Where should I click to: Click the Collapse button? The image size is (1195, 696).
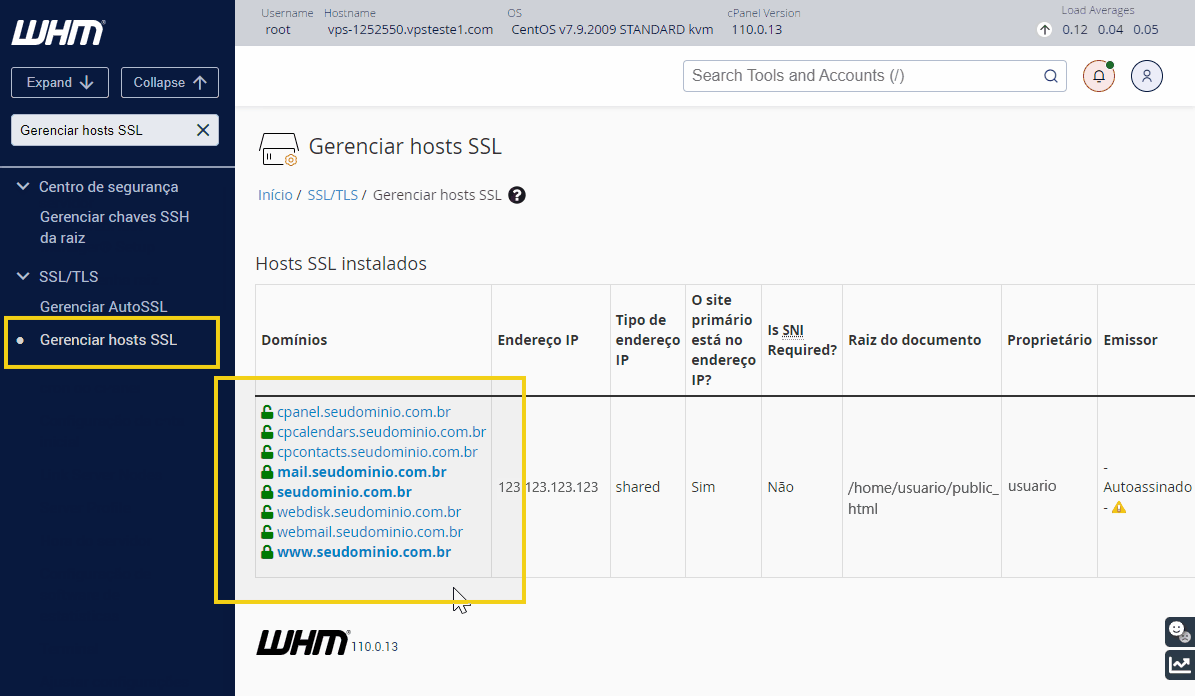click(169, 82)
